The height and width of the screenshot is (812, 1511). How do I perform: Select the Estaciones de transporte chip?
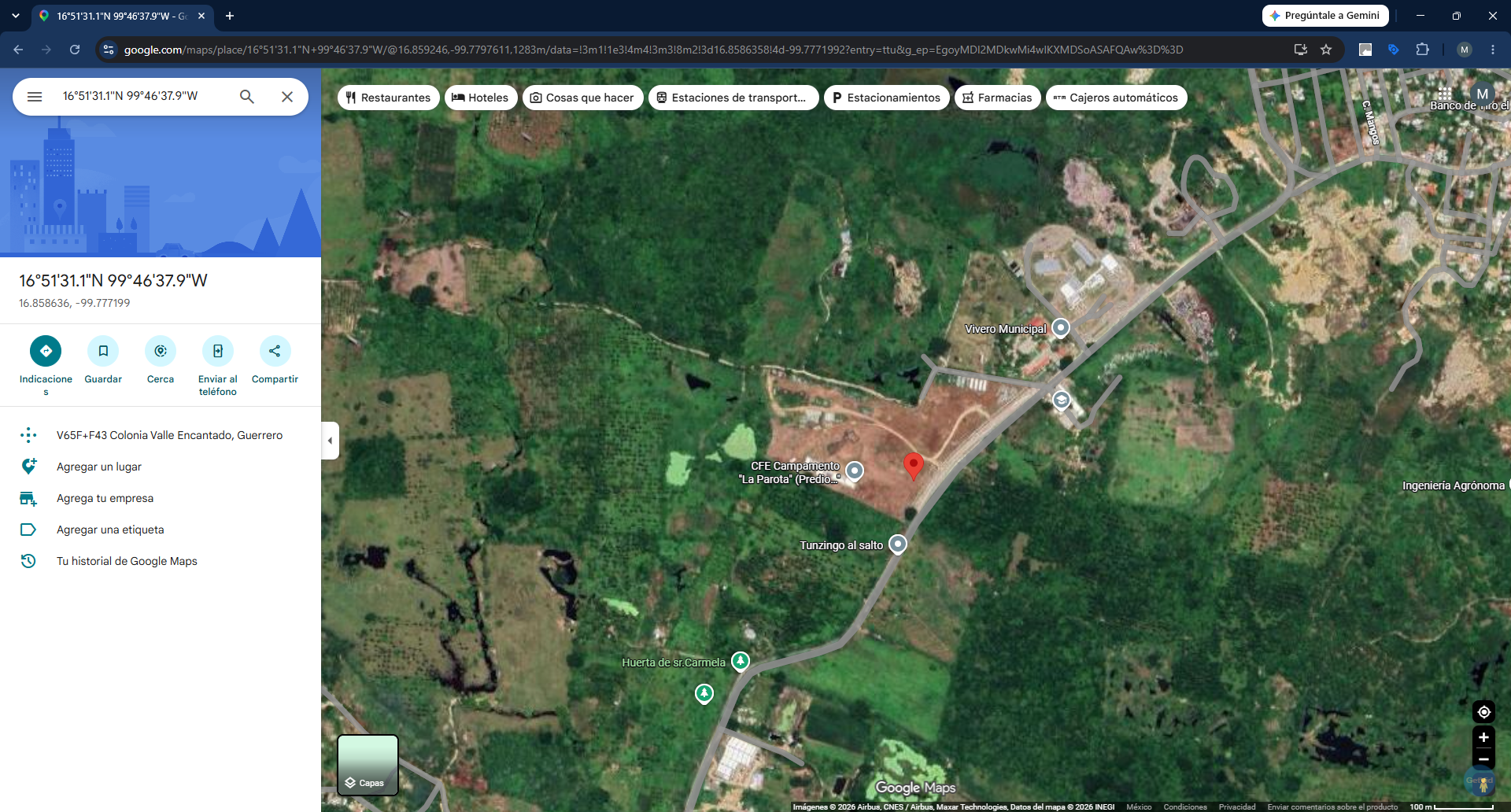pos(733,98)
